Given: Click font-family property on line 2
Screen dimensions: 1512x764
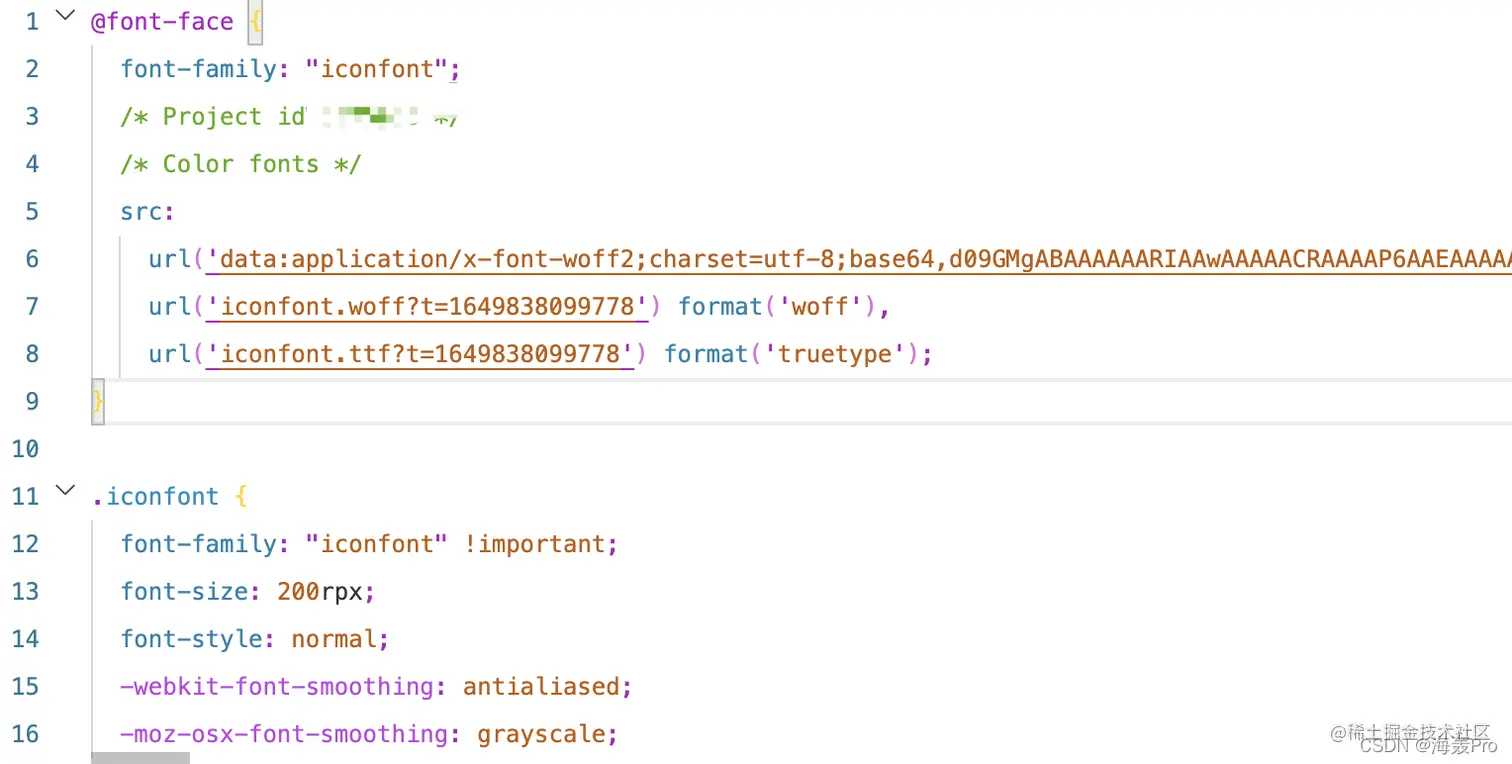Looking at the screenshot, I should point(198,69).
